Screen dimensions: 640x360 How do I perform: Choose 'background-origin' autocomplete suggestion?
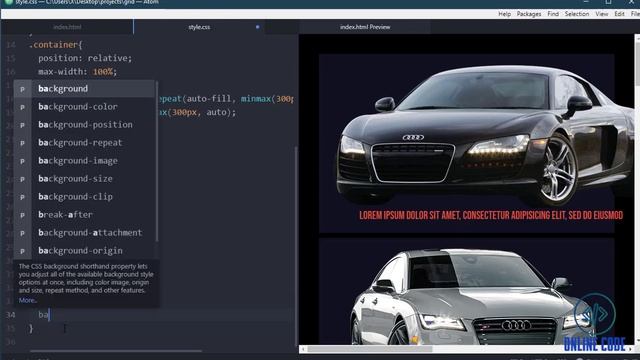point(84,250)
